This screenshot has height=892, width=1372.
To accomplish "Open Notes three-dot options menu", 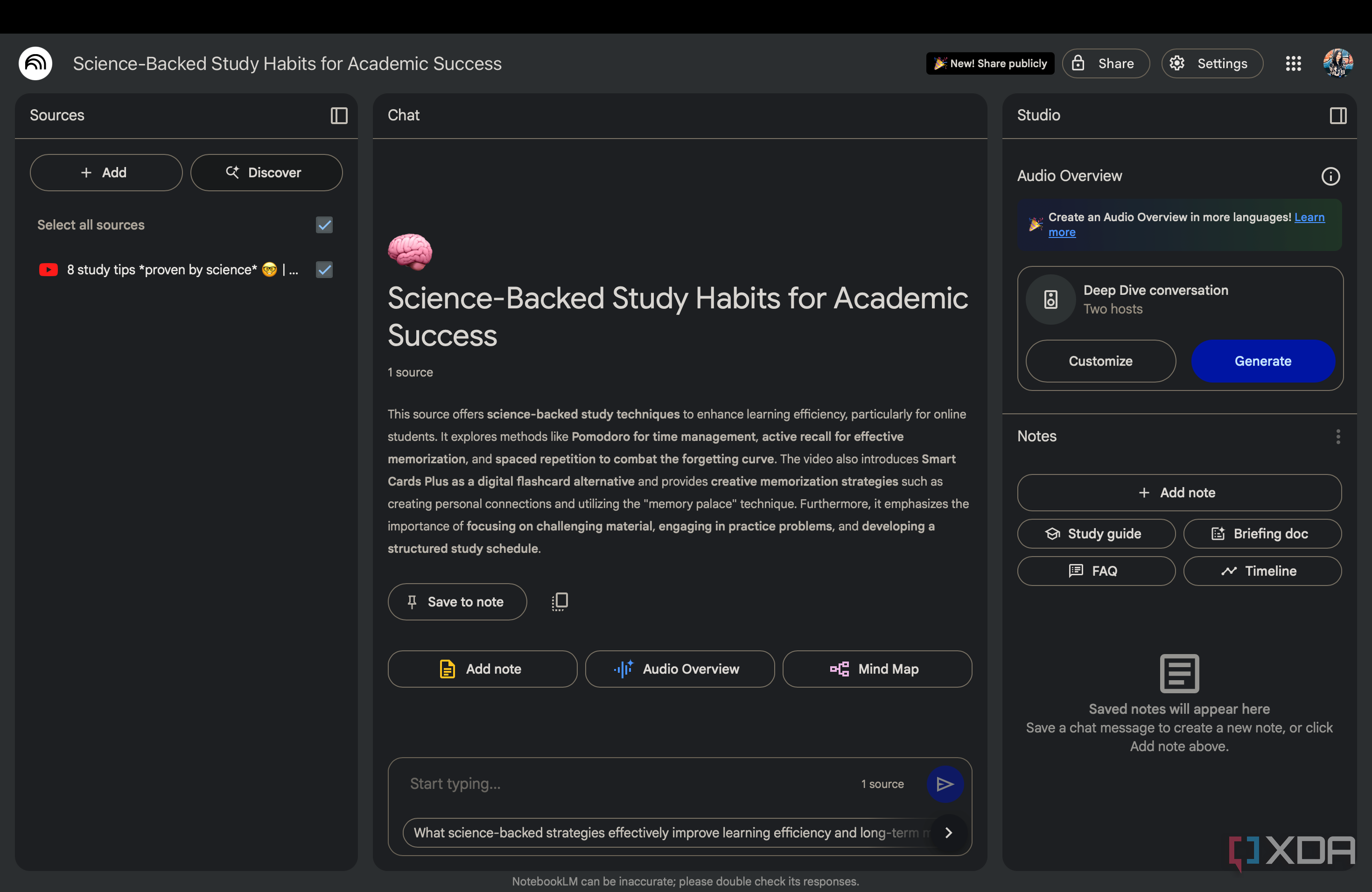I will 1338,436.
